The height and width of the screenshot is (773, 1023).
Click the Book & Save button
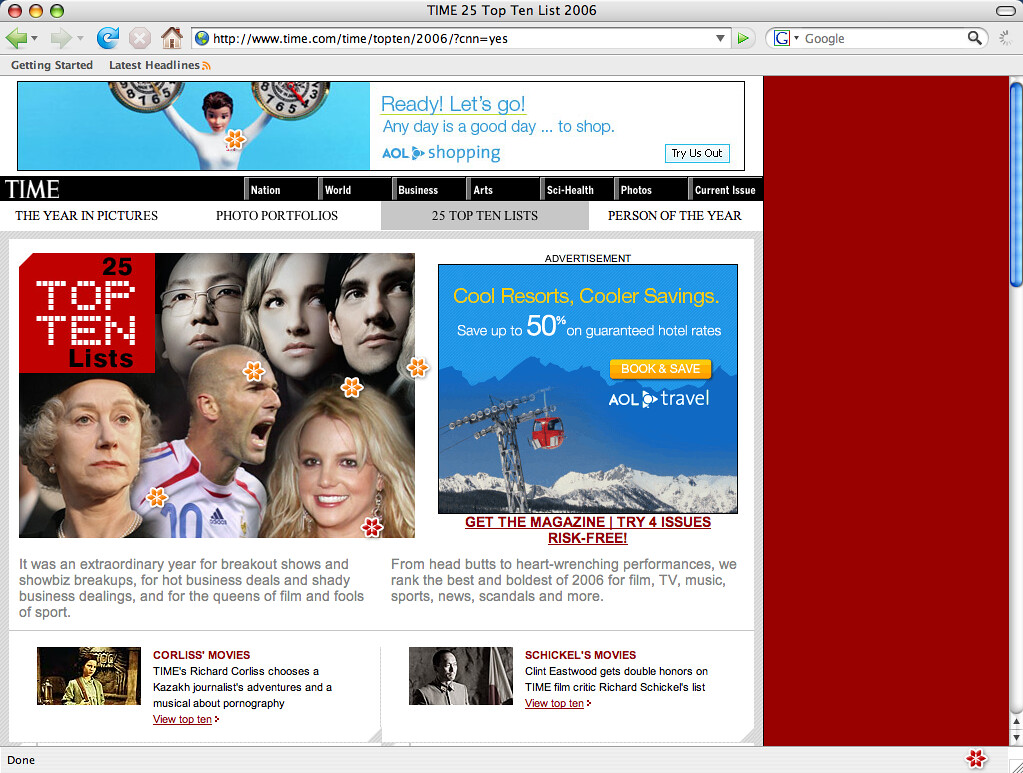tap(660, 369)
